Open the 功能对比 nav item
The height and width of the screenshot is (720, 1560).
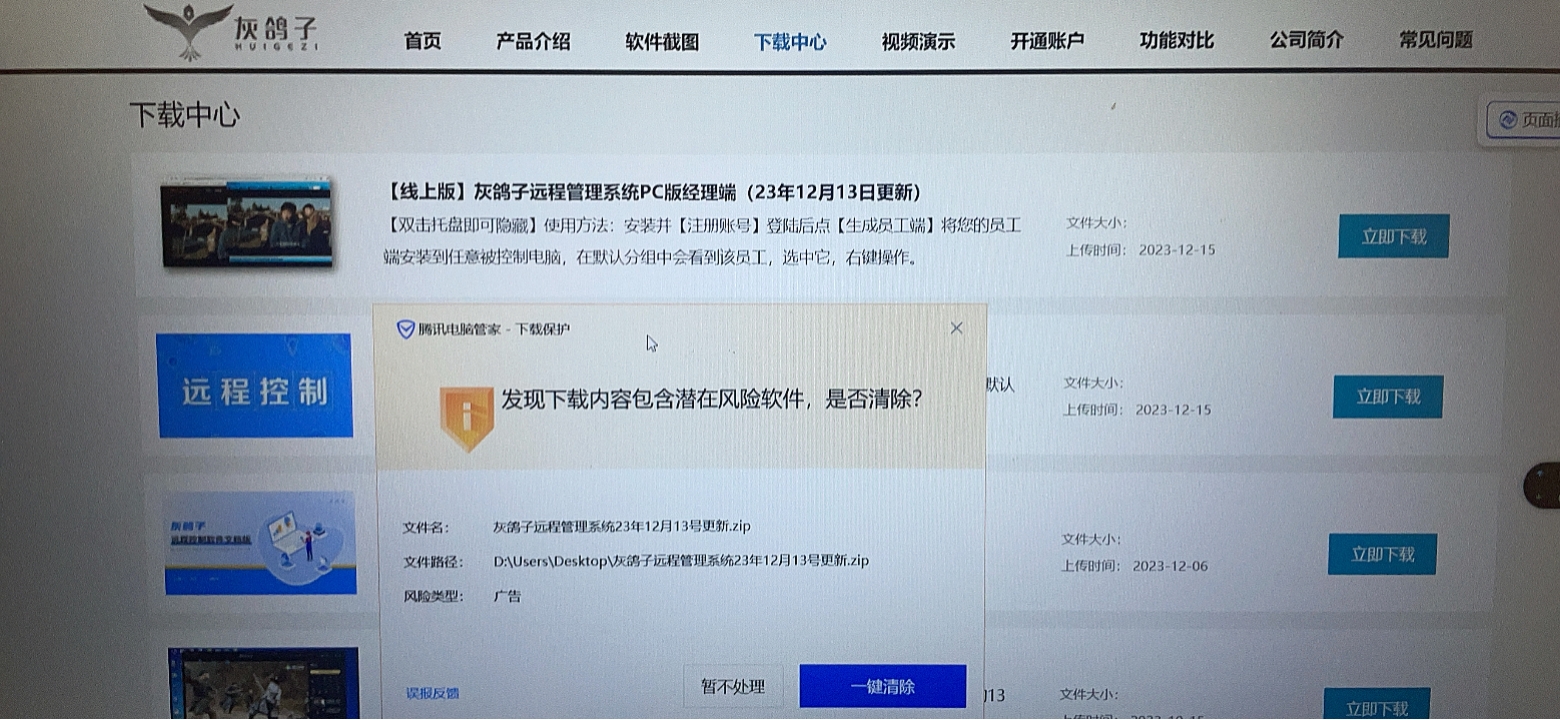1176,41
